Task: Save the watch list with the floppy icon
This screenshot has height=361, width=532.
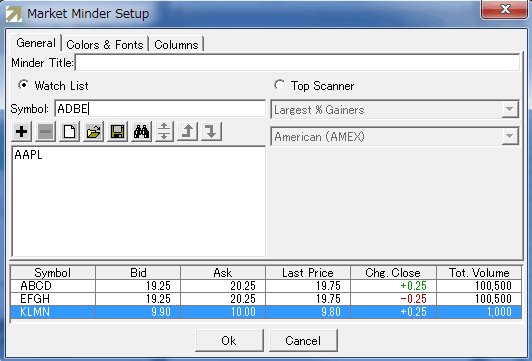Action: coord(117,132)
